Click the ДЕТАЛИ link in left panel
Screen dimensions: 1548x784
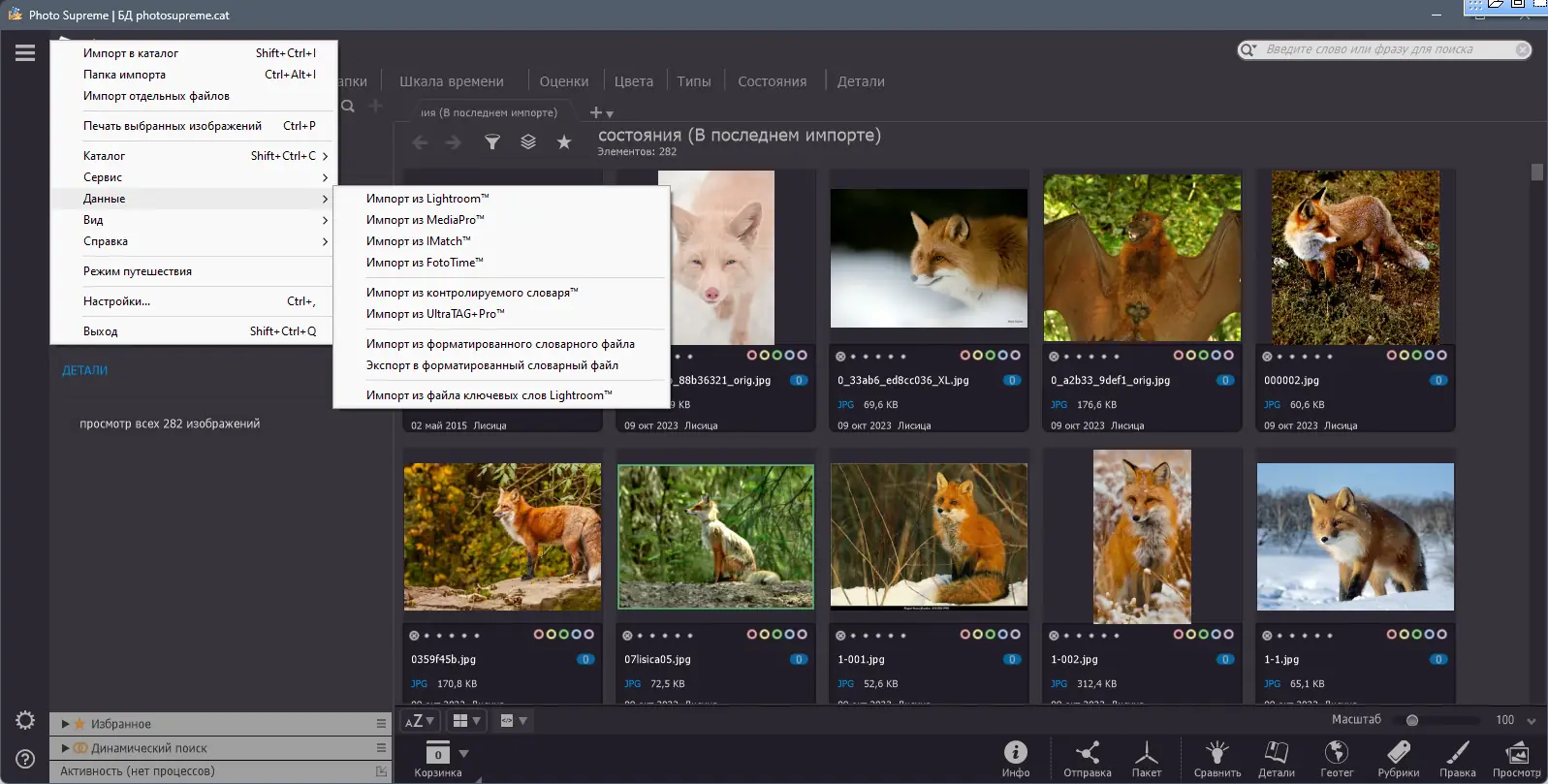(x=85, y=370)
